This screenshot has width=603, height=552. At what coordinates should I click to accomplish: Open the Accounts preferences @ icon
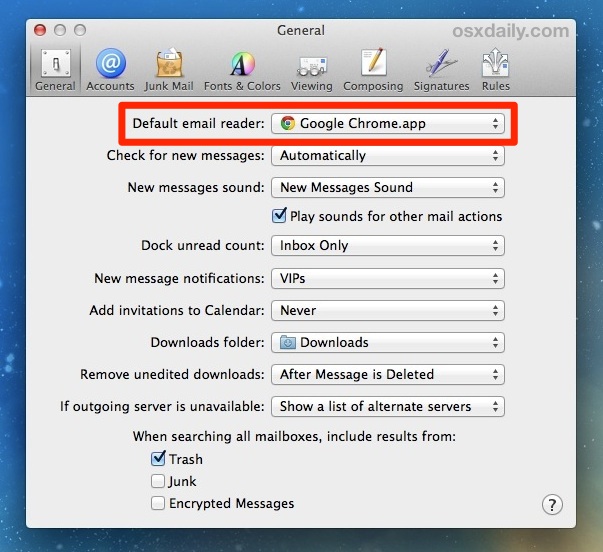coord(110,63)
